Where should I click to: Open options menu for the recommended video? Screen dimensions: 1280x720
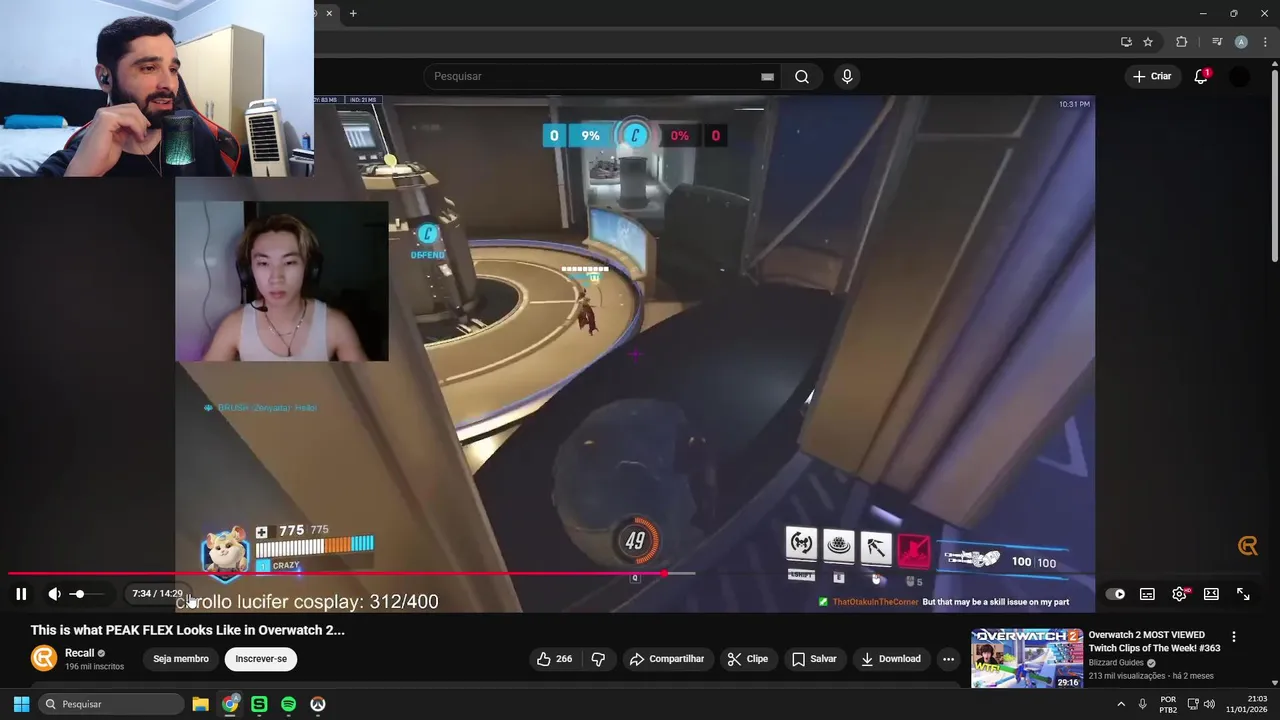[1233, 637]
